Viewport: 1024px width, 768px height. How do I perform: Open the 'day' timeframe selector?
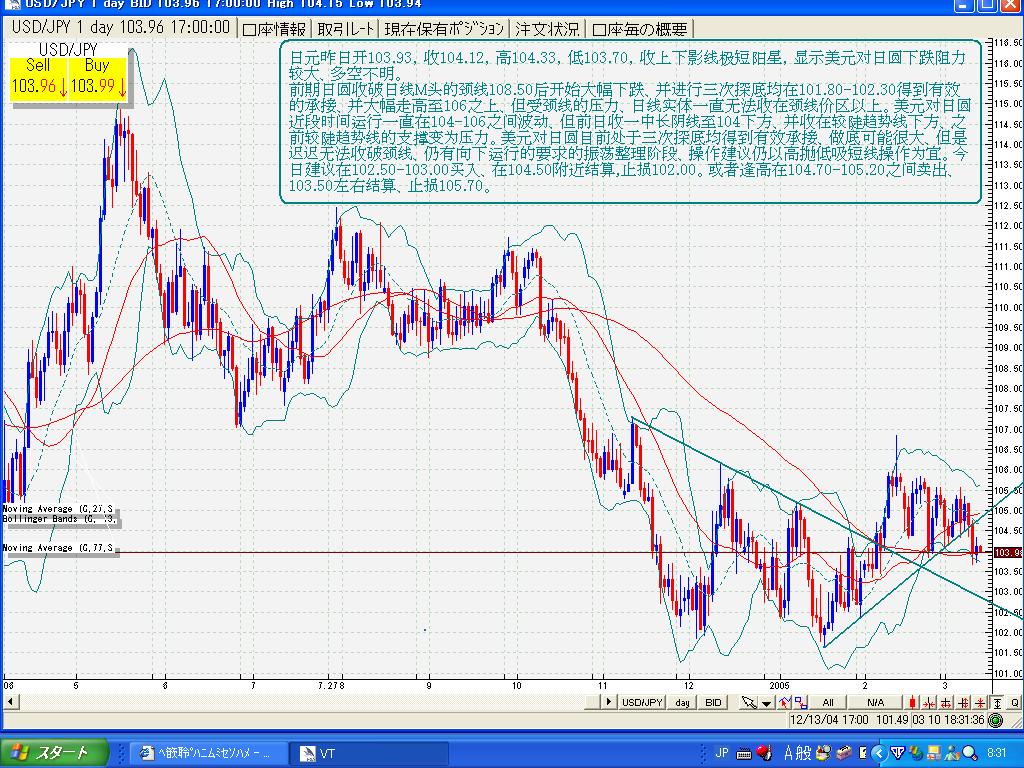(682, 703)
